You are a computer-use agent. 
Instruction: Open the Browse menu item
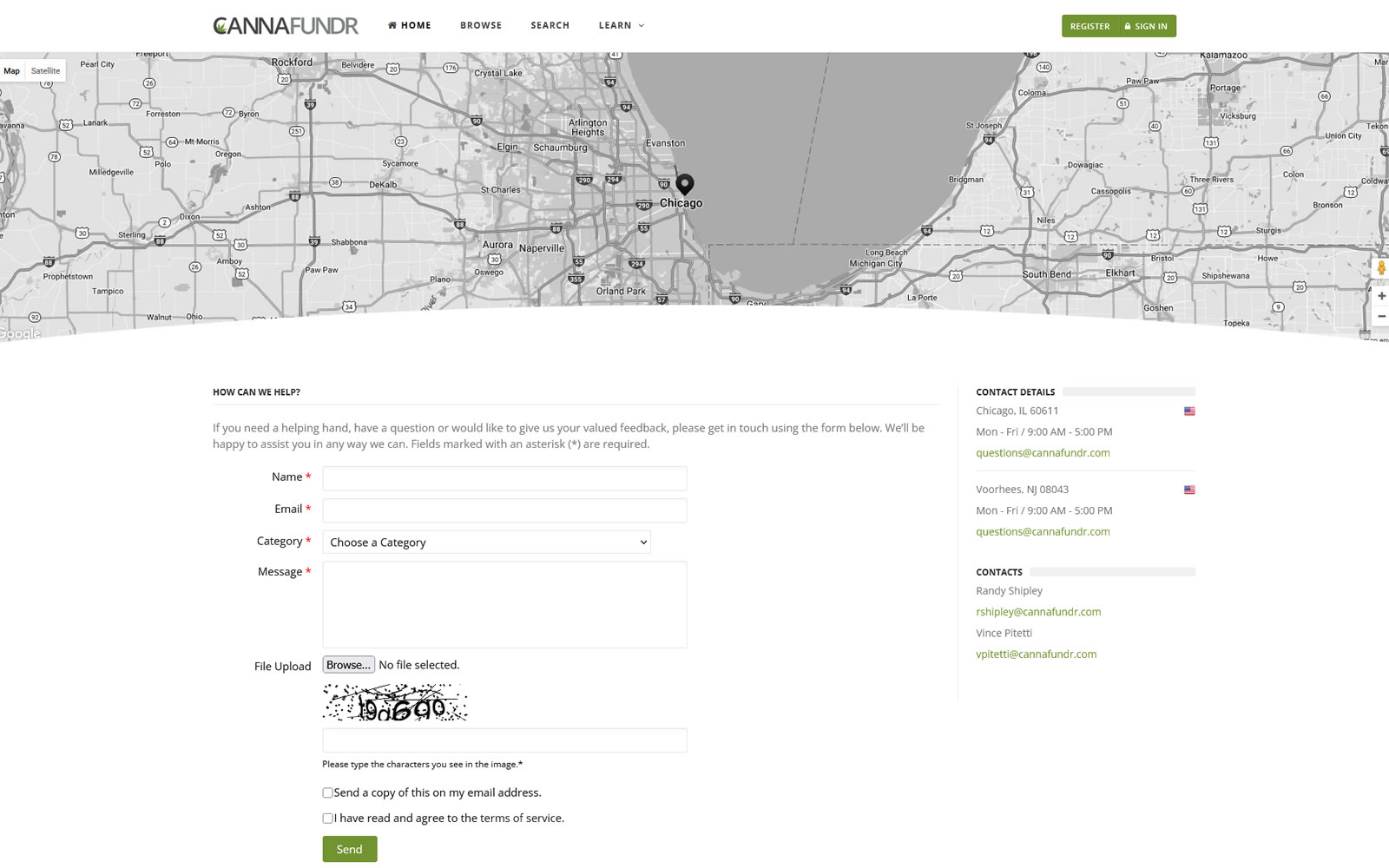(x=481, y=25)
